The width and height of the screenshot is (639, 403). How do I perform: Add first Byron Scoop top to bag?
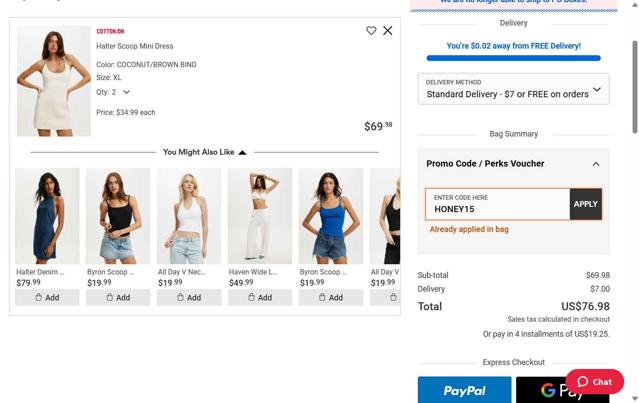pyautogui.click(x=118, y=297)
